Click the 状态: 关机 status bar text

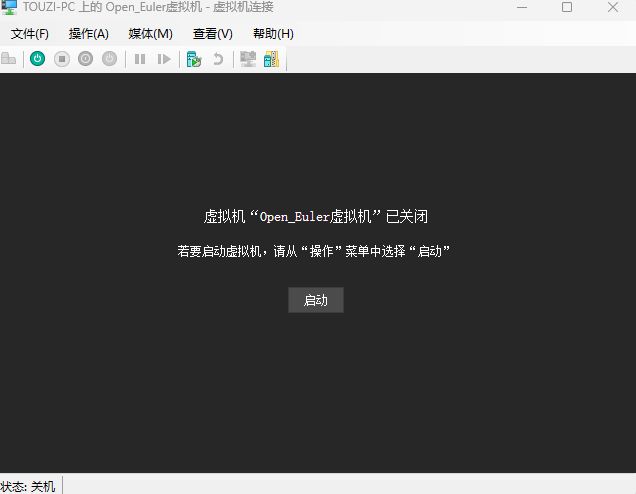point(28,486)
